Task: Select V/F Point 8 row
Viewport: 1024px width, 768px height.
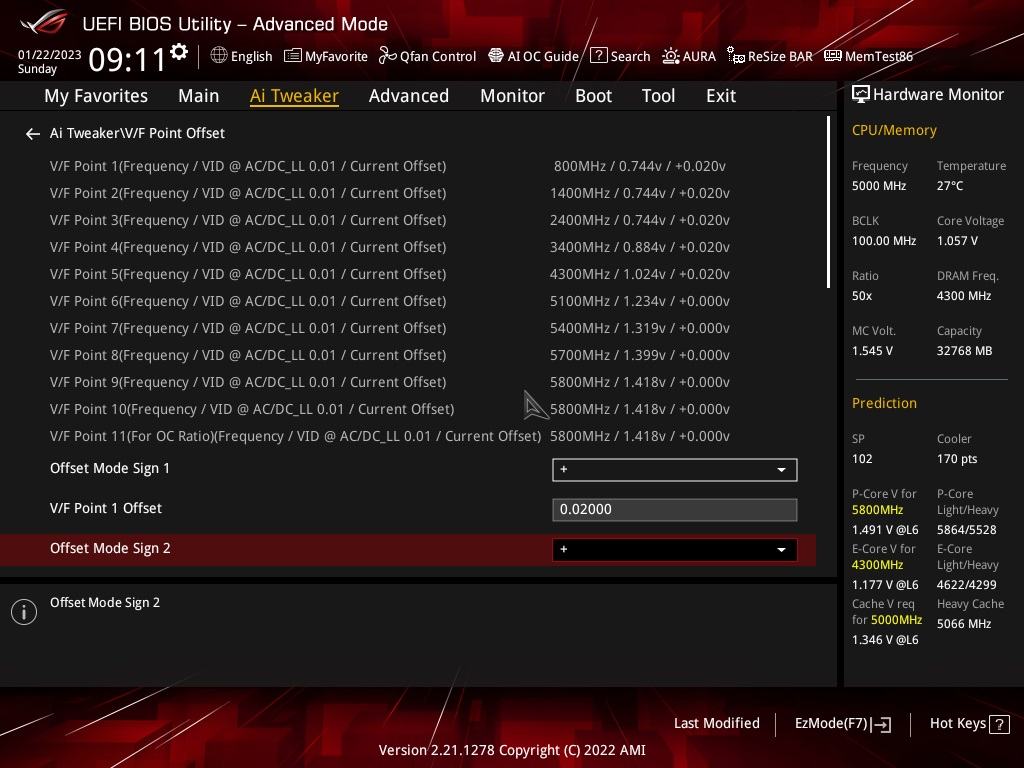Action: point(408,355)
